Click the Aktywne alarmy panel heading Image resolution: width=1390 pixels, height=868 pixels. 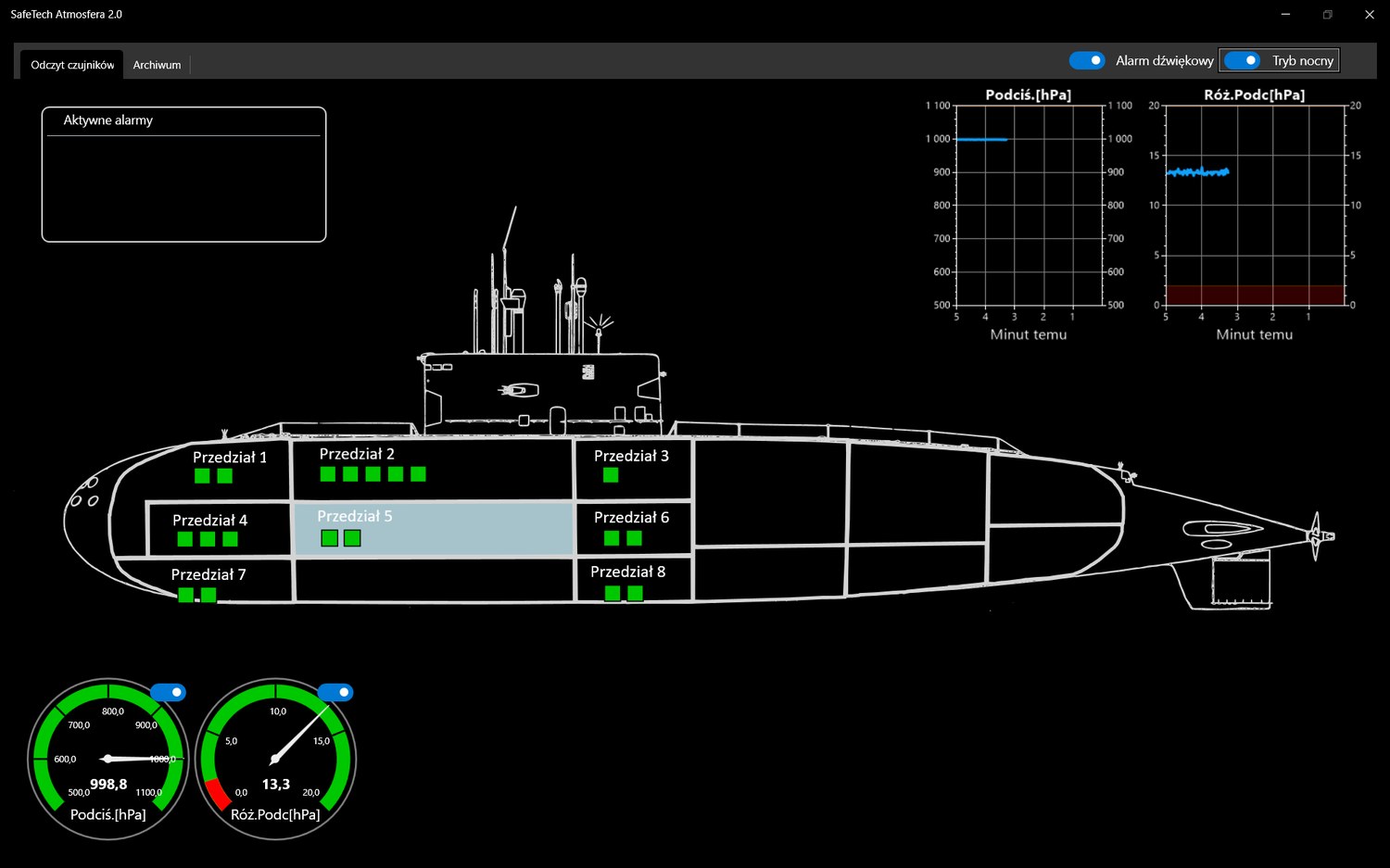108,120
